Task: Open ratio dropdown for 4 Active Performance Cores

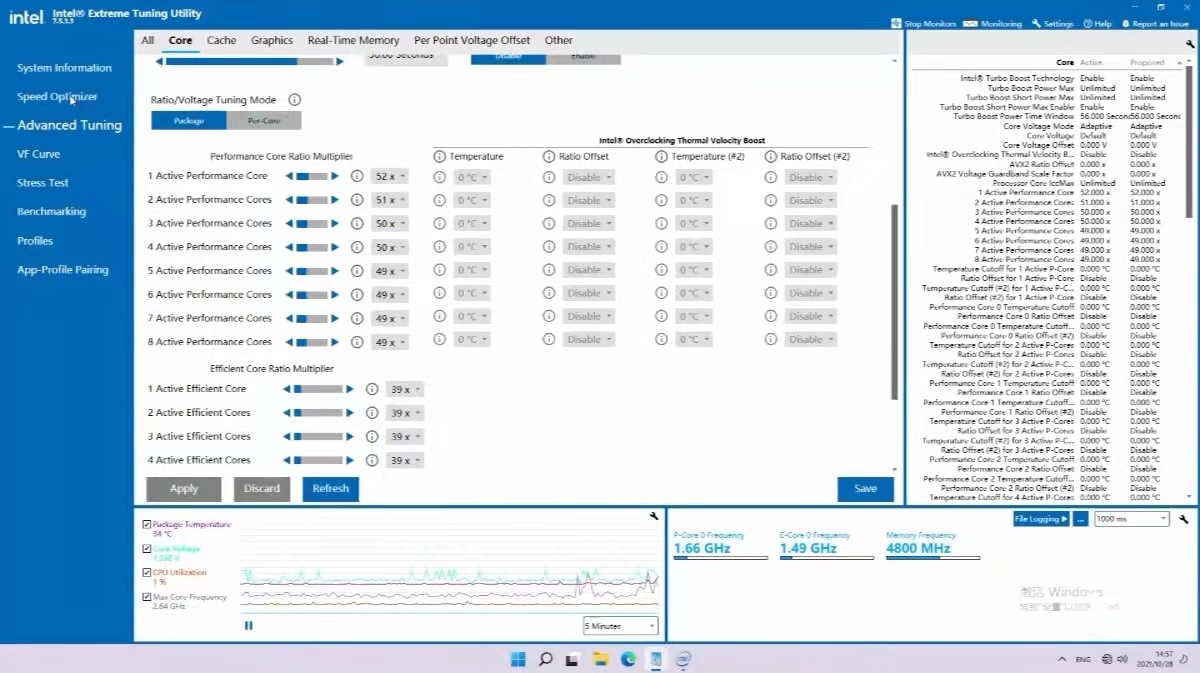Action: click(389, 247)
